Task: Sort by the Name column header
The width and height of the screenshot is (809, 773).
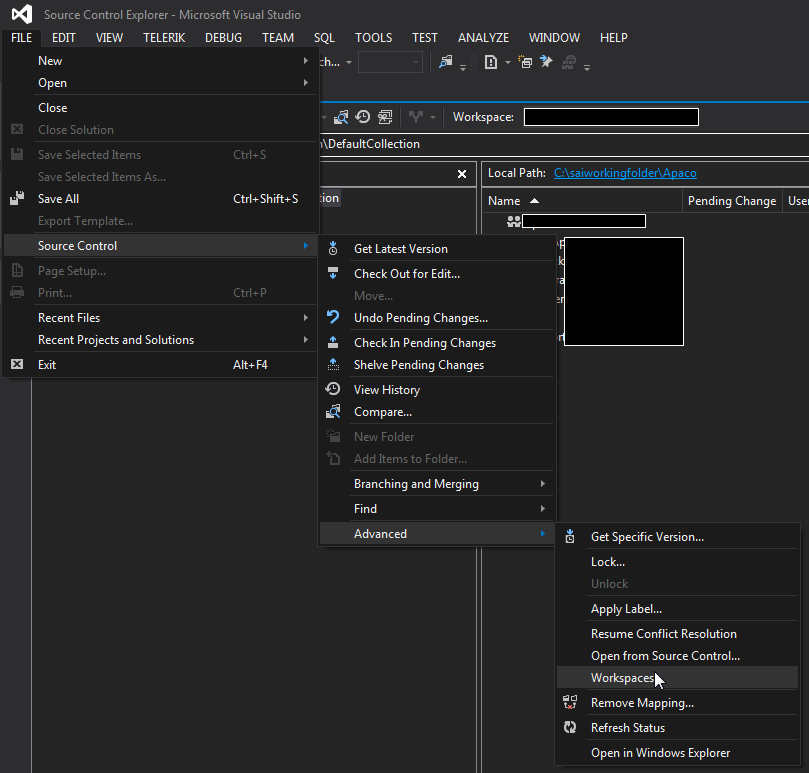Action: pyautogui.click(x=505, y=201)
